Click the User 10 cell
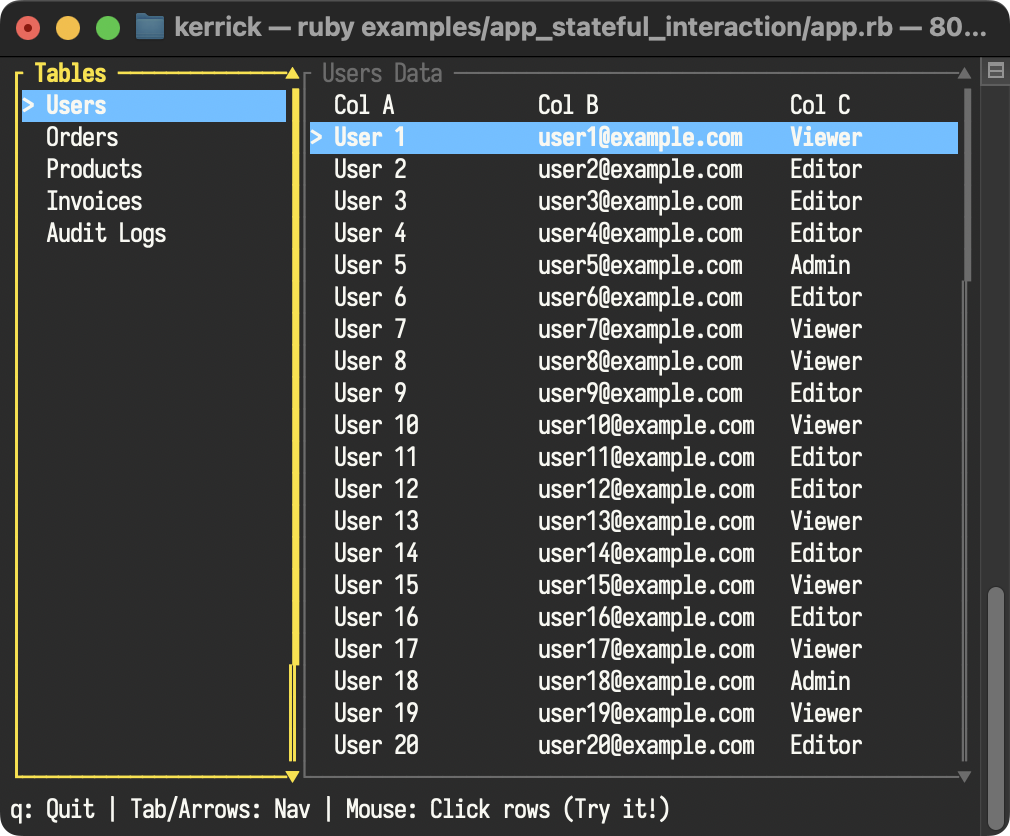This screenshot has height=836, width=1010. coord(376,426)
